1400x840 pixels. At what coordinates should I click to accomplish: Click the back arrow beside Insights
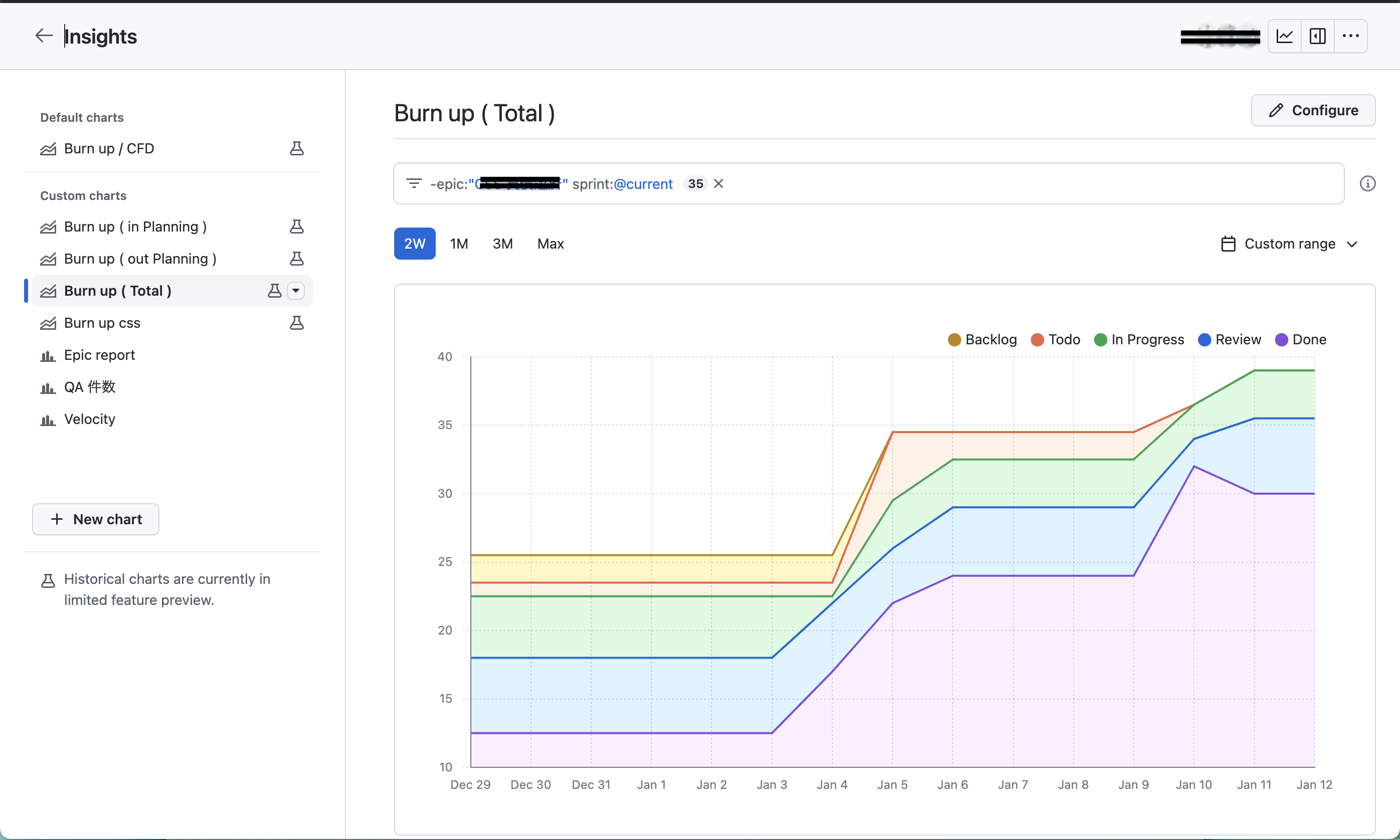click(44, 36)
